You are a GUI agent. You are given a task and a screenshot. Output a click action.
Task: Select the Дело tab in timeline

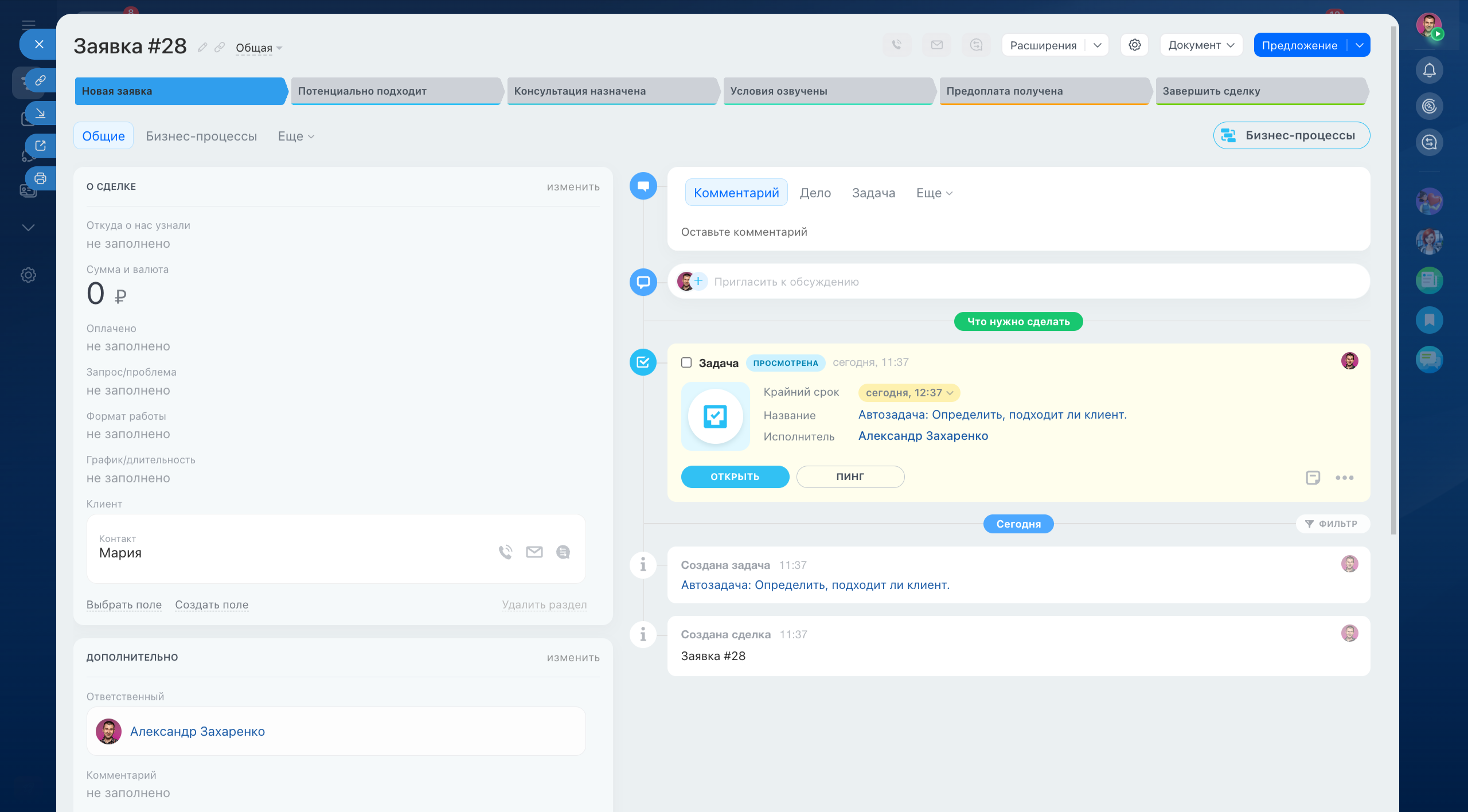coord(815,193)
